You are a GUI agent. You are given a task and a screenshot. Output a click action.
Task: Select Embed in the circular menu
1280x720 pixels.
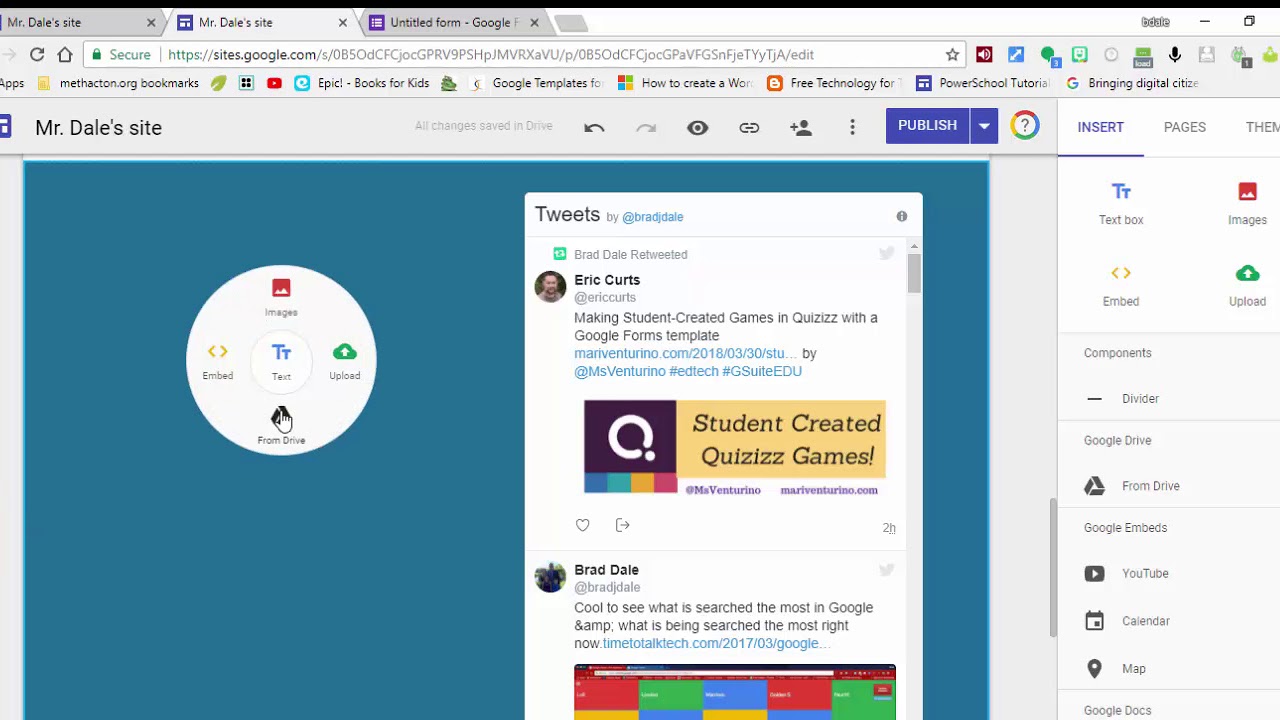click(217, 361)
